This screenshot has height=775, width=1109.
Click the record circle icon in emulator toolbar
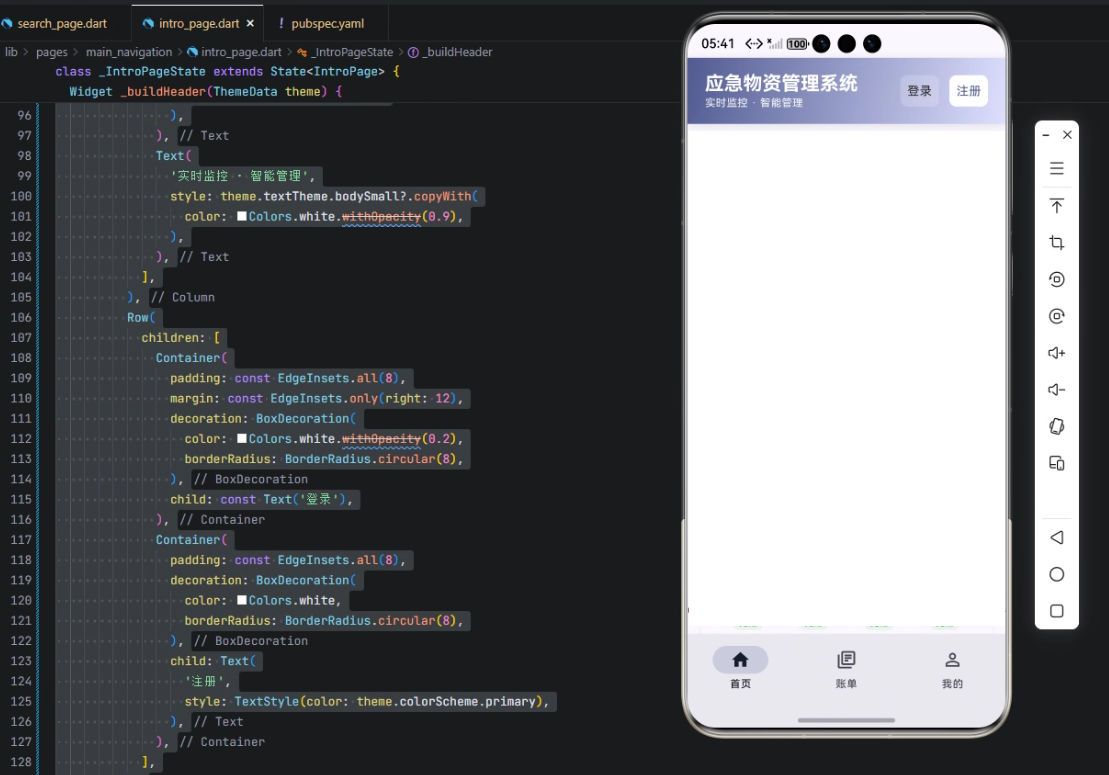1057,279
